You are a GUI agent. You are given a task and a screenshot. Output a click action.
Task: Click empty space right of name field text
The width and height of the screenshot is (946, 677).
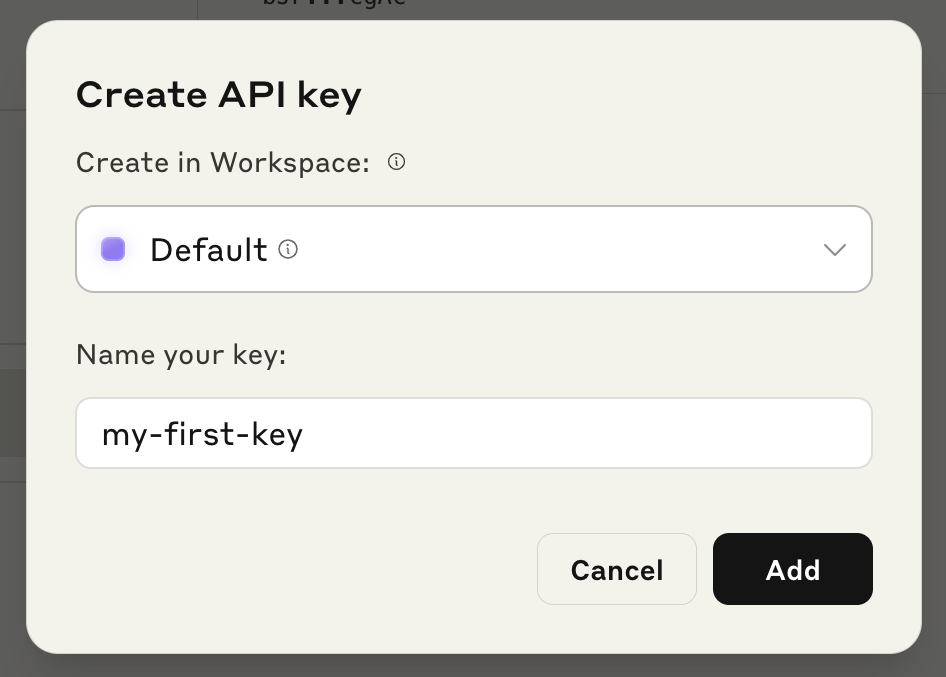tap(600, 433)
